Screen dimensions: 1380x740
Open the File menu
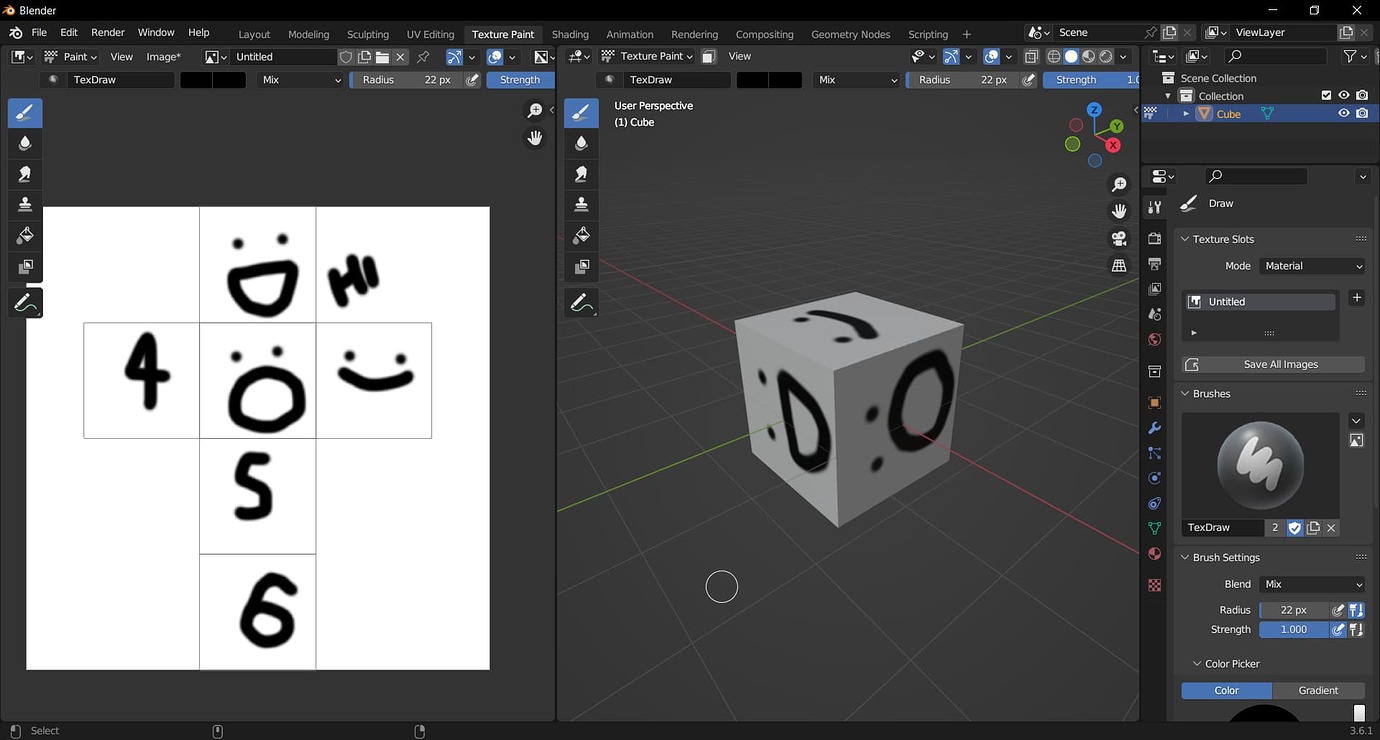(x=39, y=33)
